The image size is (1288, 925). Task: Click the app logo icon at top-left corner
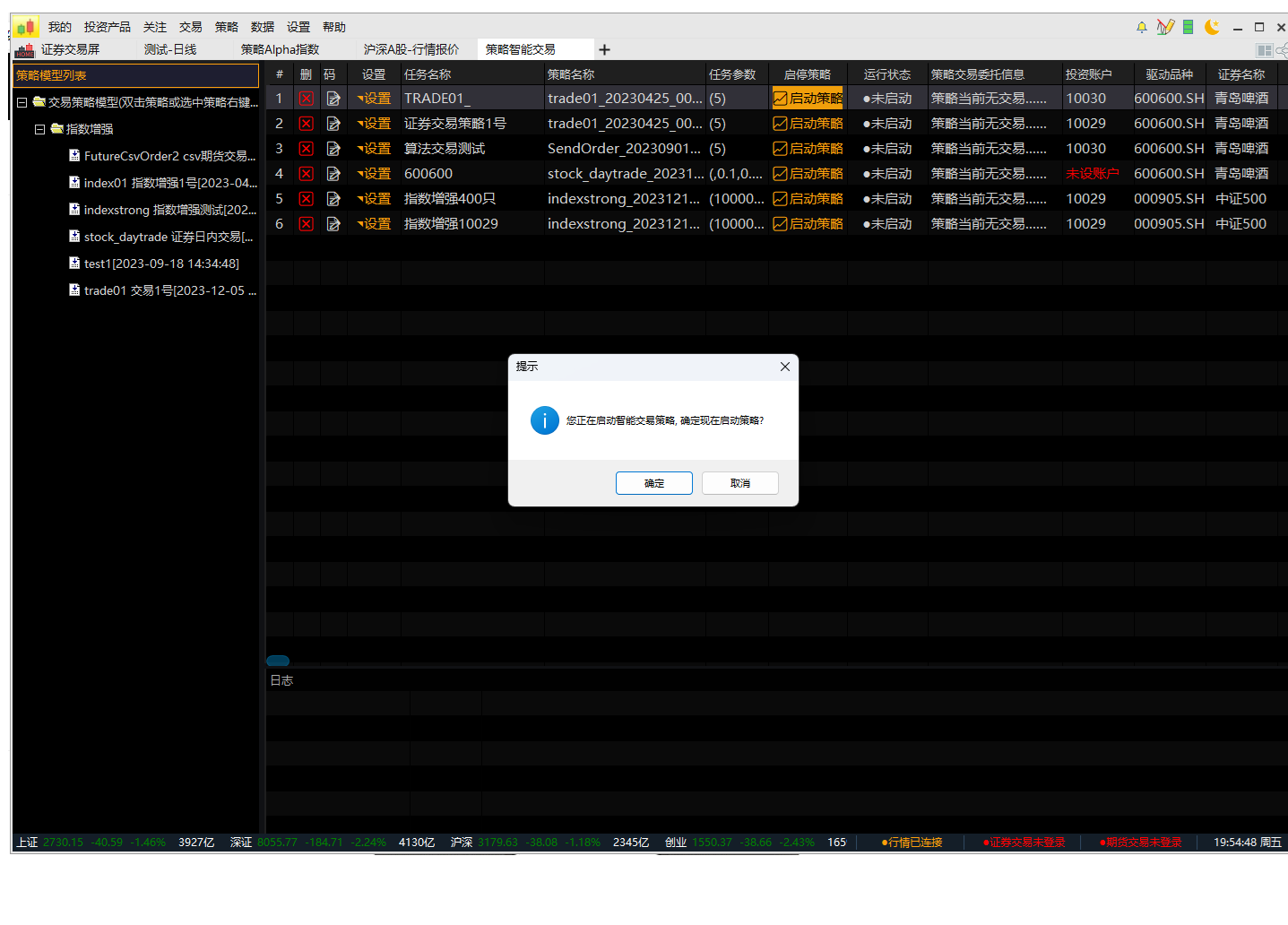pyautogui.click(x=24, y=27)
